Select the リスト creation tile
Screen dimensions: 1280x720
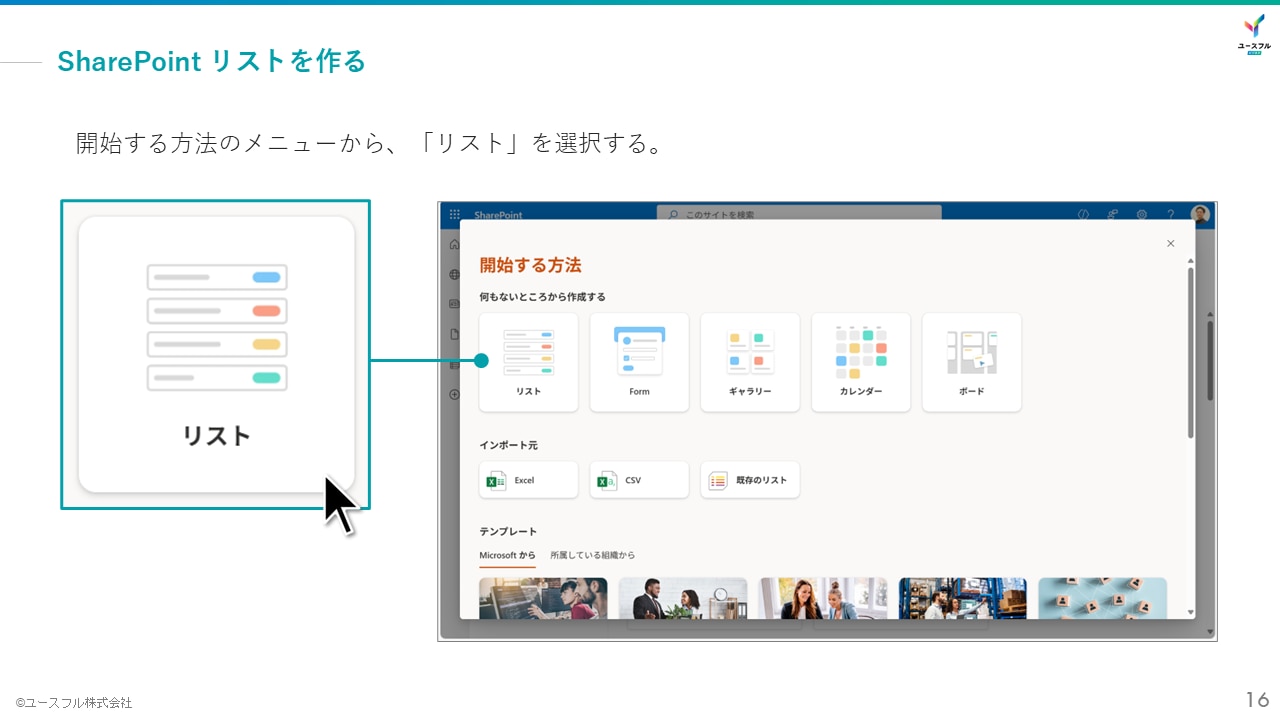pyautogui.click(x=528, y=362)
